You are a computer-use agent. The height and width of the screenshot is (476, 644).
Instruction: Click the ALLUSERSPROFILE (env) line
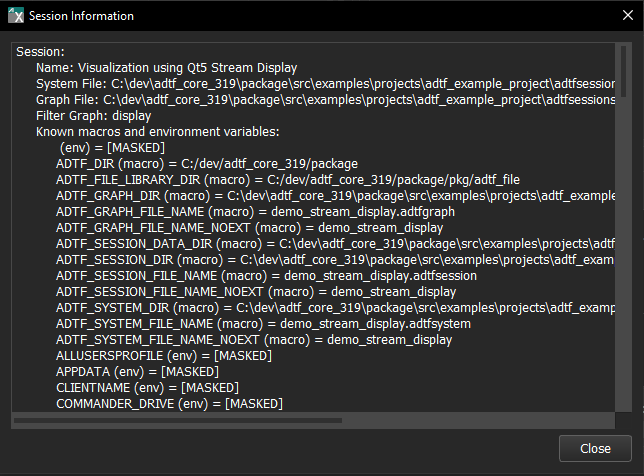pyautogui.click(x=164, y=356)
